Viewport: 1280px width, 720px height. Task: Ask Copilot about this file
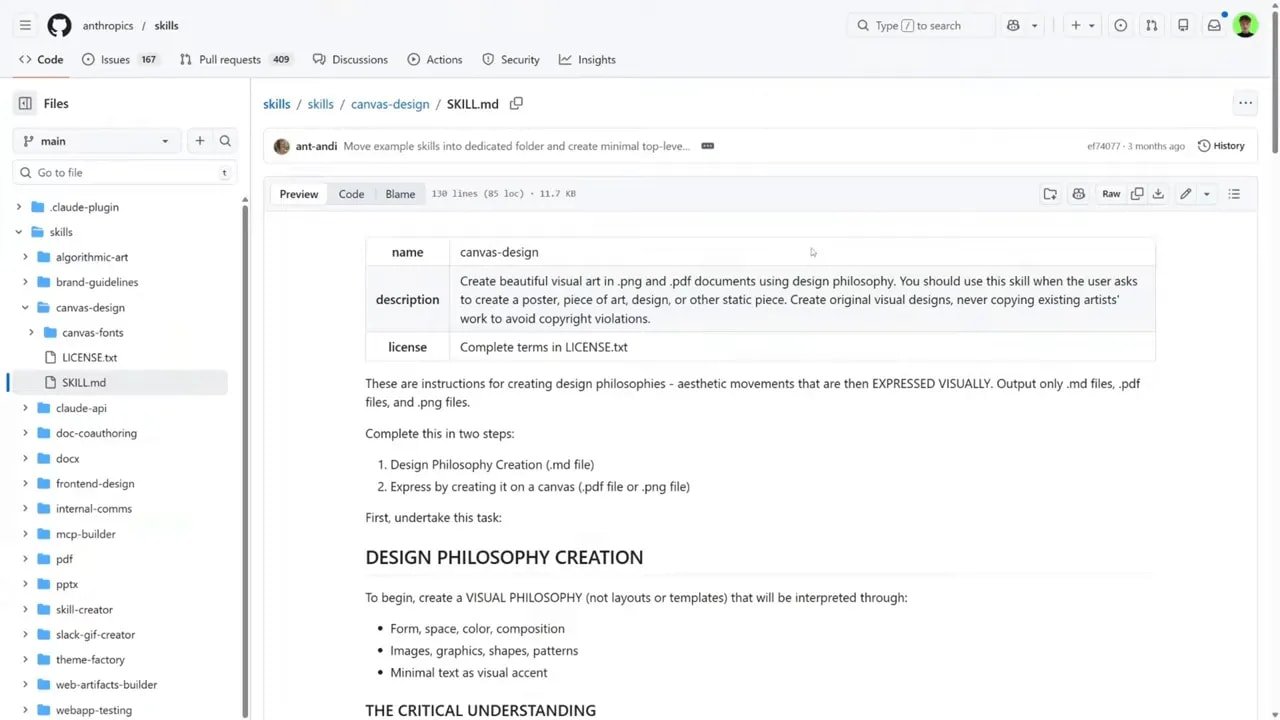coord(1078,193)
